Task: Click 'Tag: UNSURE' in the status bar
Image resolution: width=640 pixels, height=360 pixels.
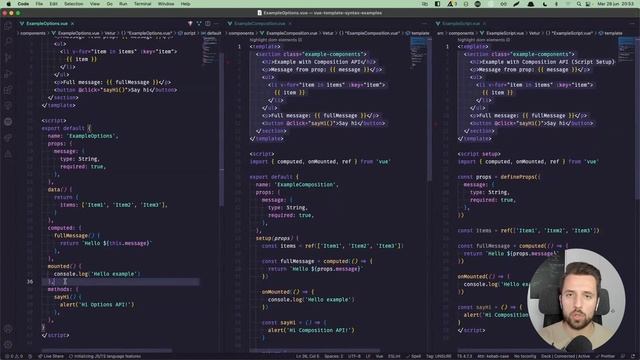Action: [x=439, y=356]
